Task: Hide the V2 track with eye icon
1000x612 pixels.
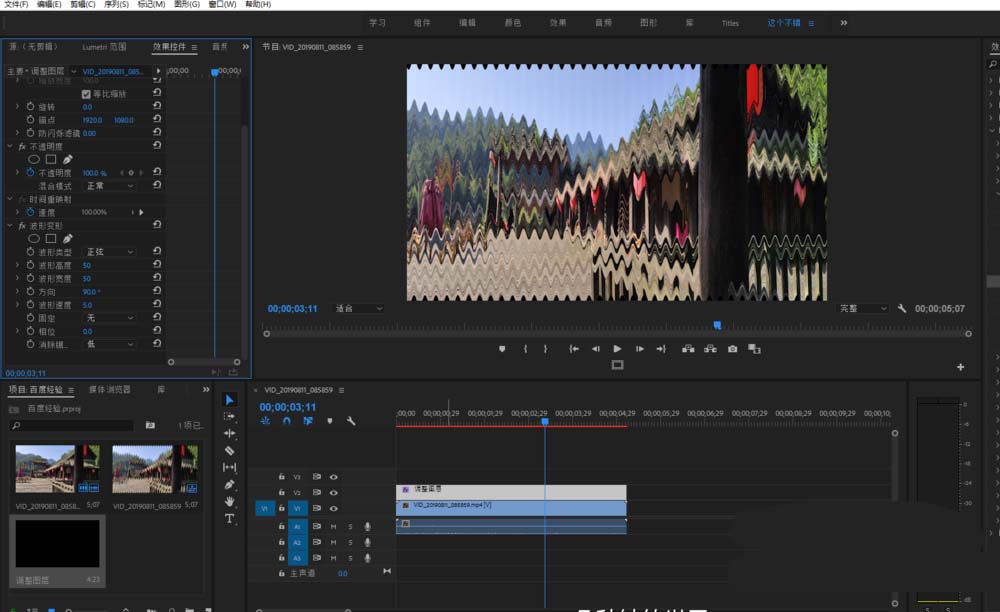Action: [x=334, y=492]
